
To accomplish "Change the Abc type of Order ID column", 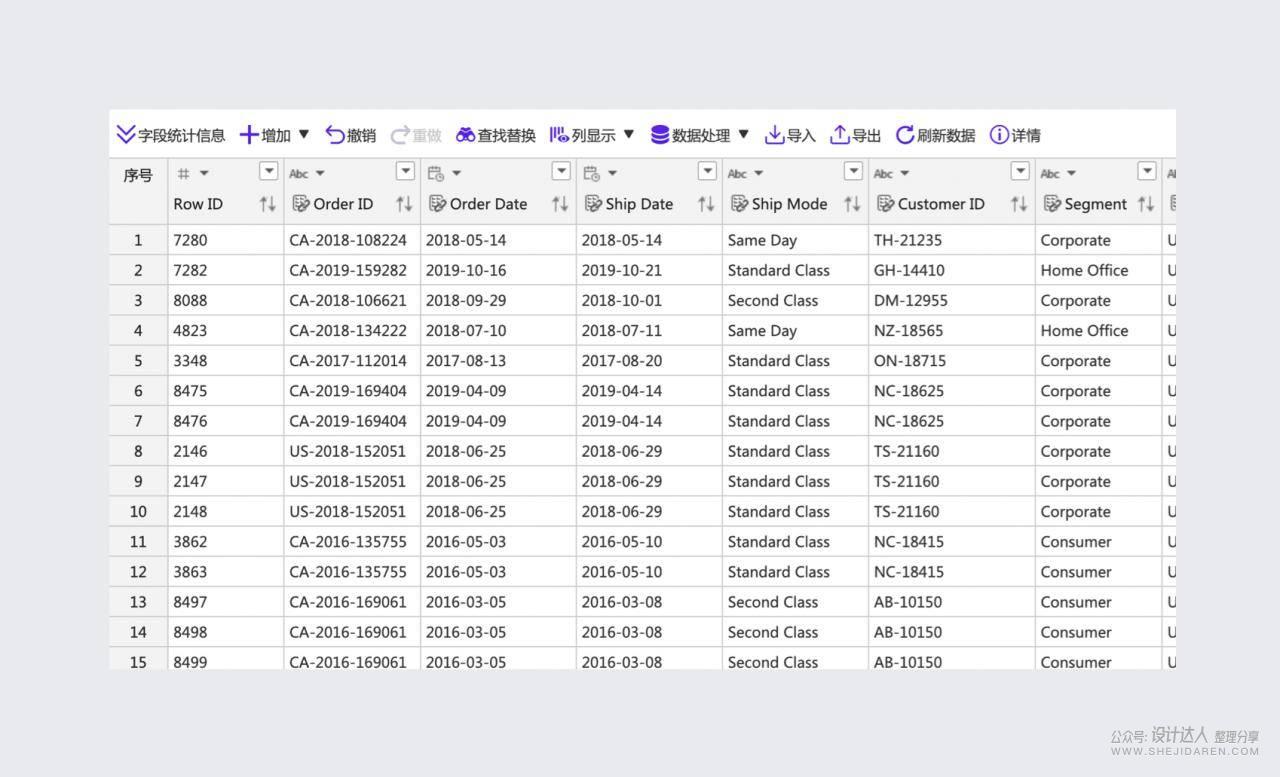I will tap(307, 174).
